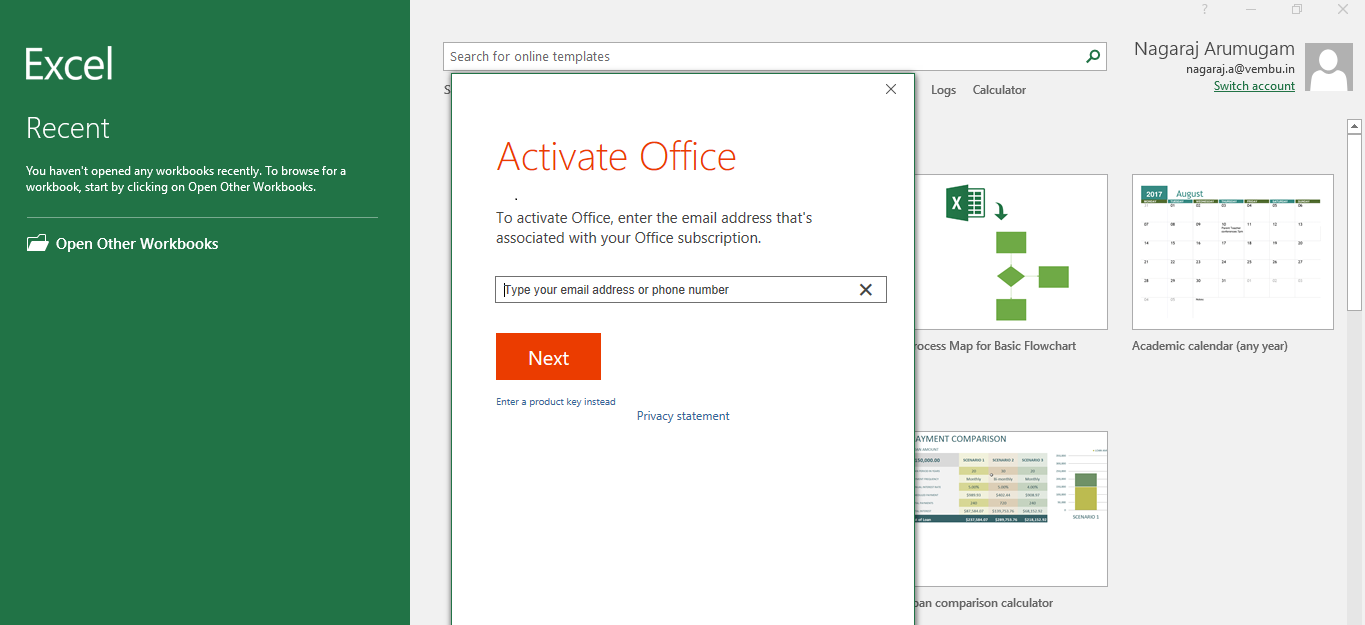
Task: Focus the email address or phone field
Action: 691,290
